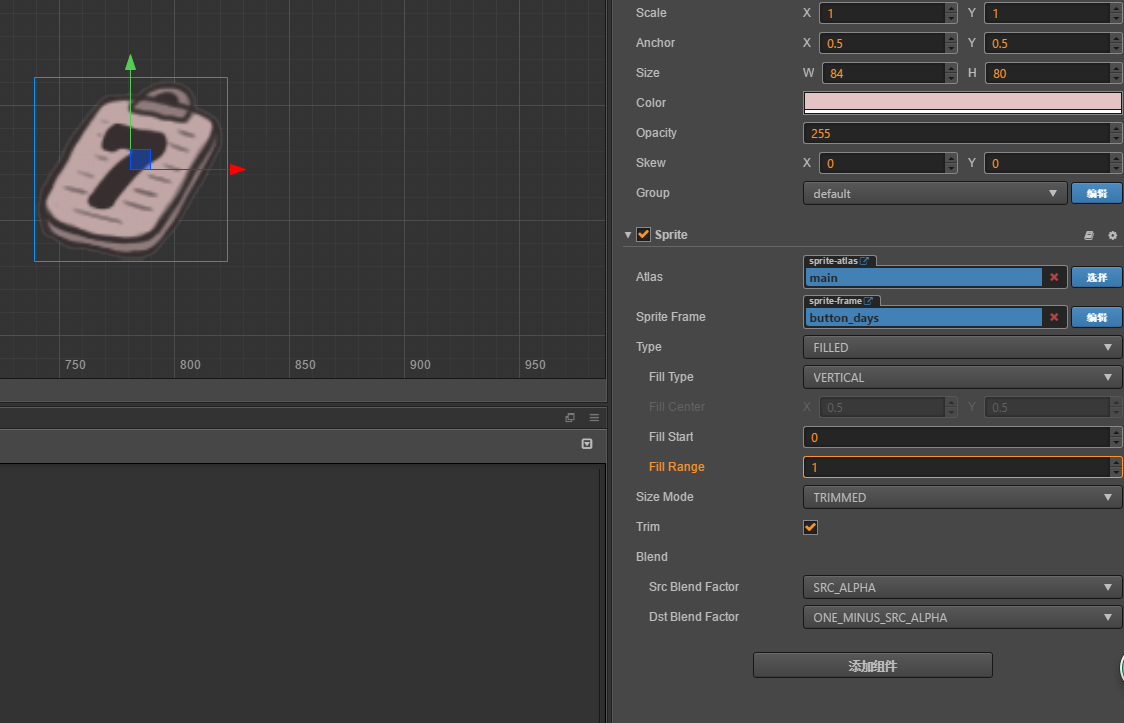
Task: Collapse the Sprite component section
Action: 628,235
